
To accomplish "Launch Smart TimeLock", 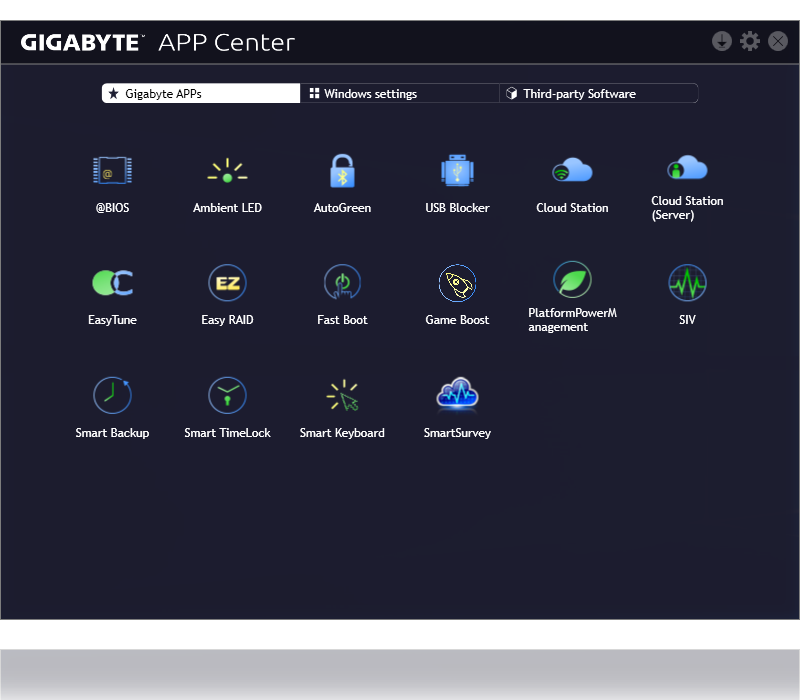I will point(227,396).
